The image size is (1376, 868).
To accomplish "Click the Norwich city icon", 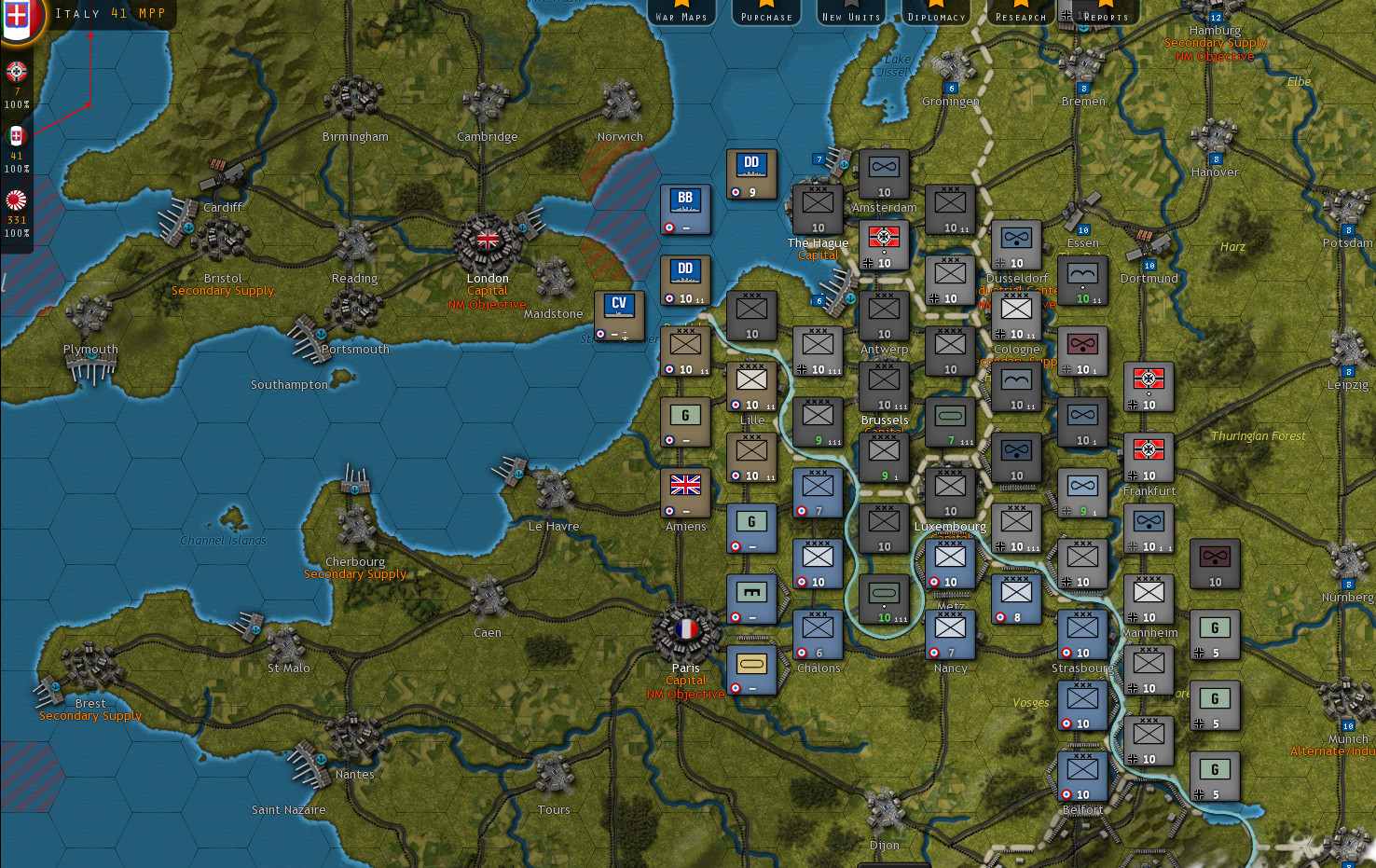I will pyautogui.click(x=620, y=101).
